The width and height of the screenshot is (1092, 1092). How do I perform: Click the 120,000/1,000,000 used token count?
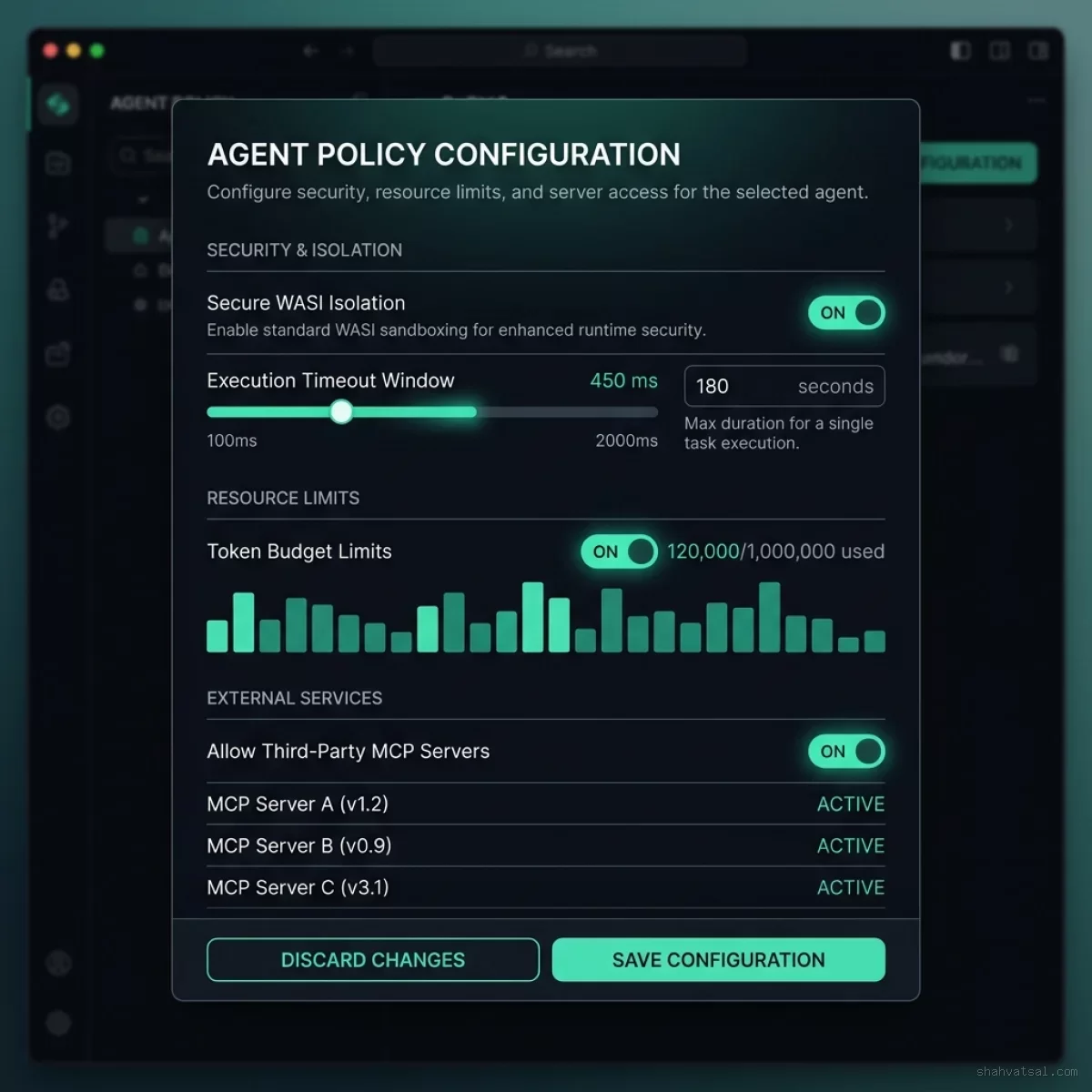tap(775, 551)
